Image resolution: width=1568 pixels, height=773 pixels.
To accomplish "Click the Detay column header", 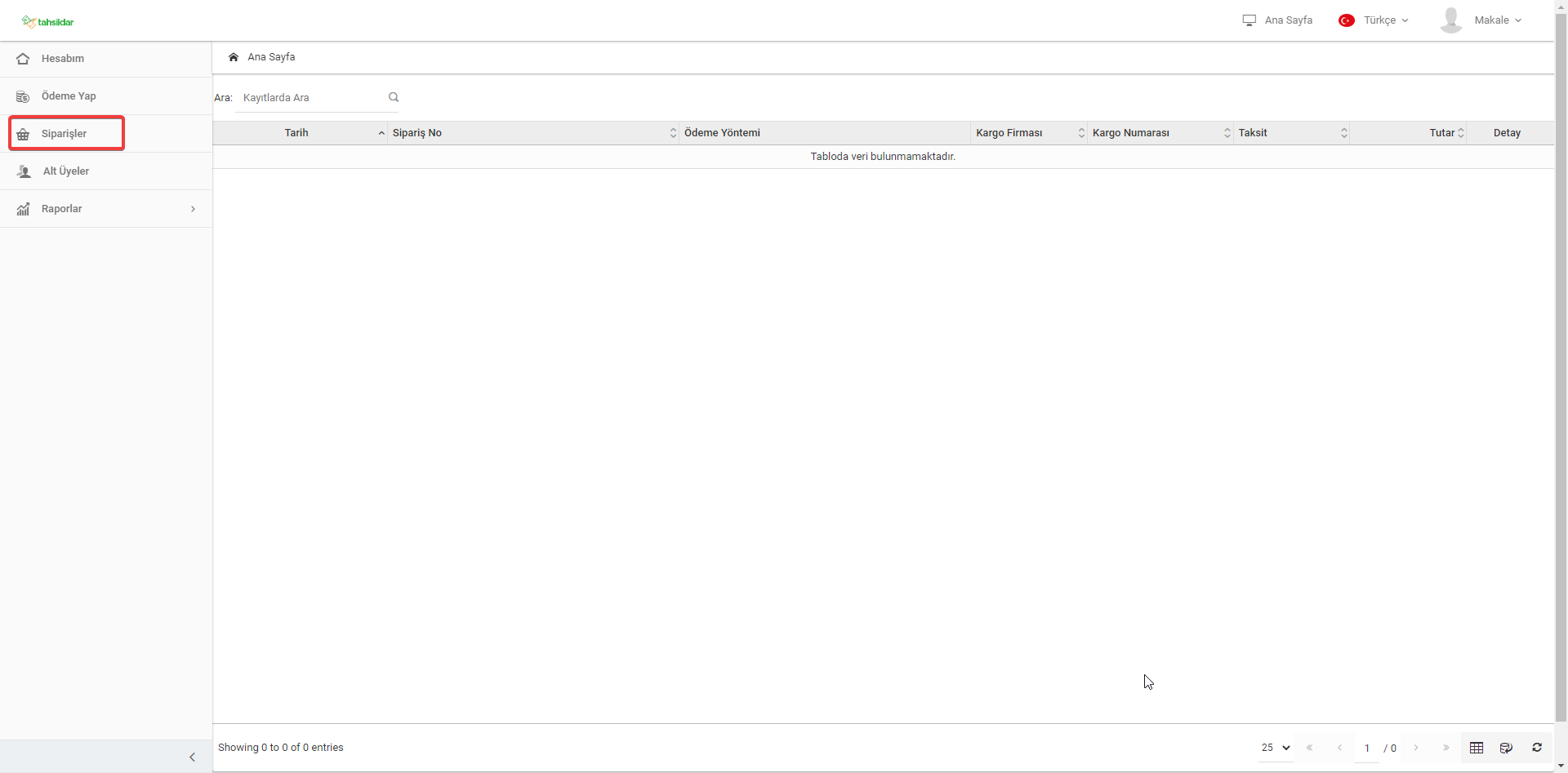I will coord(1507,133).
